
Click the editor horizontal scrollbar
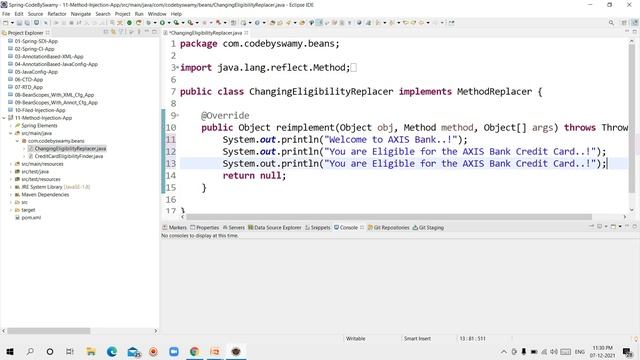[389, 217]
